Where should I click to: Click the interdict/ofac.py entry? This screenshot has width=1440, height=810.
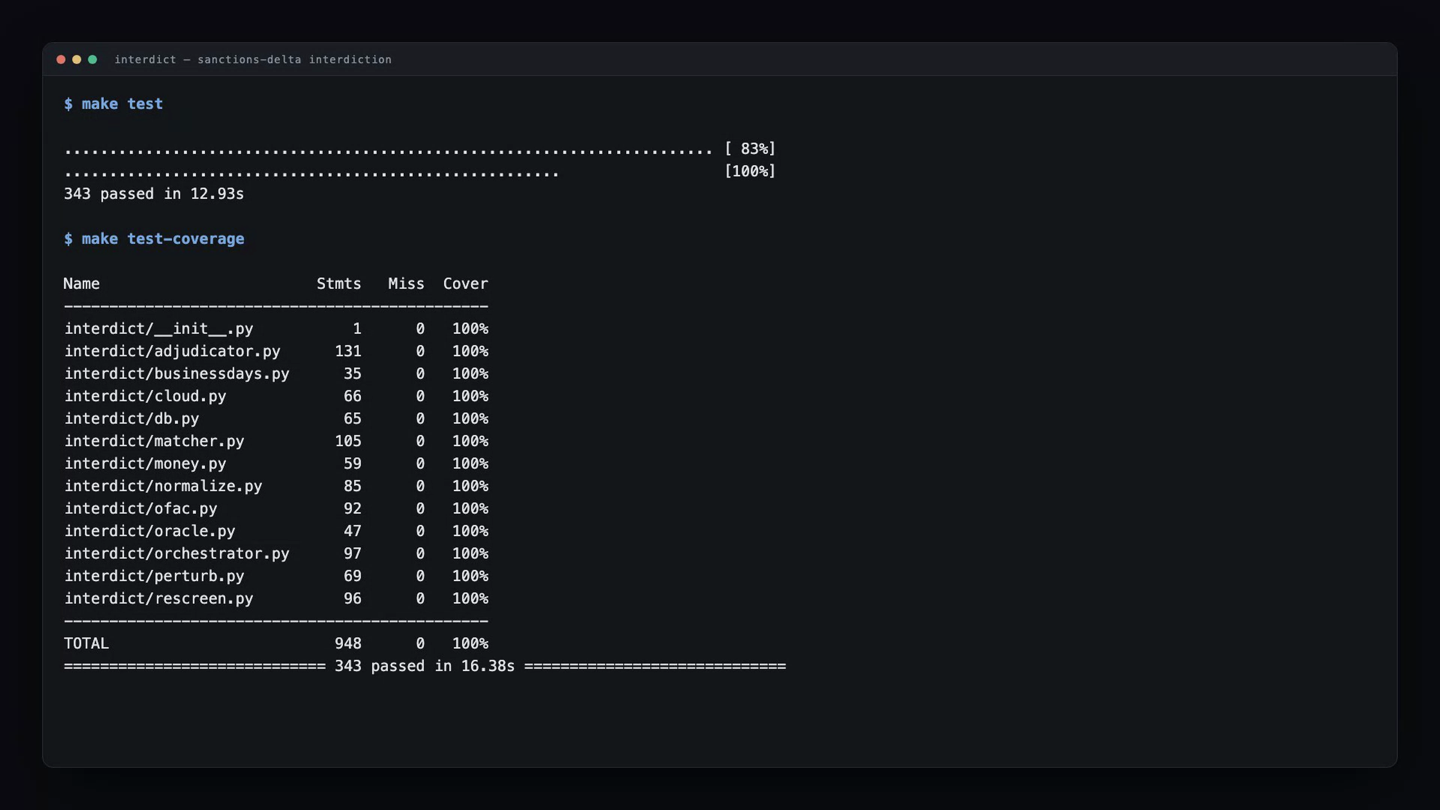141,509
